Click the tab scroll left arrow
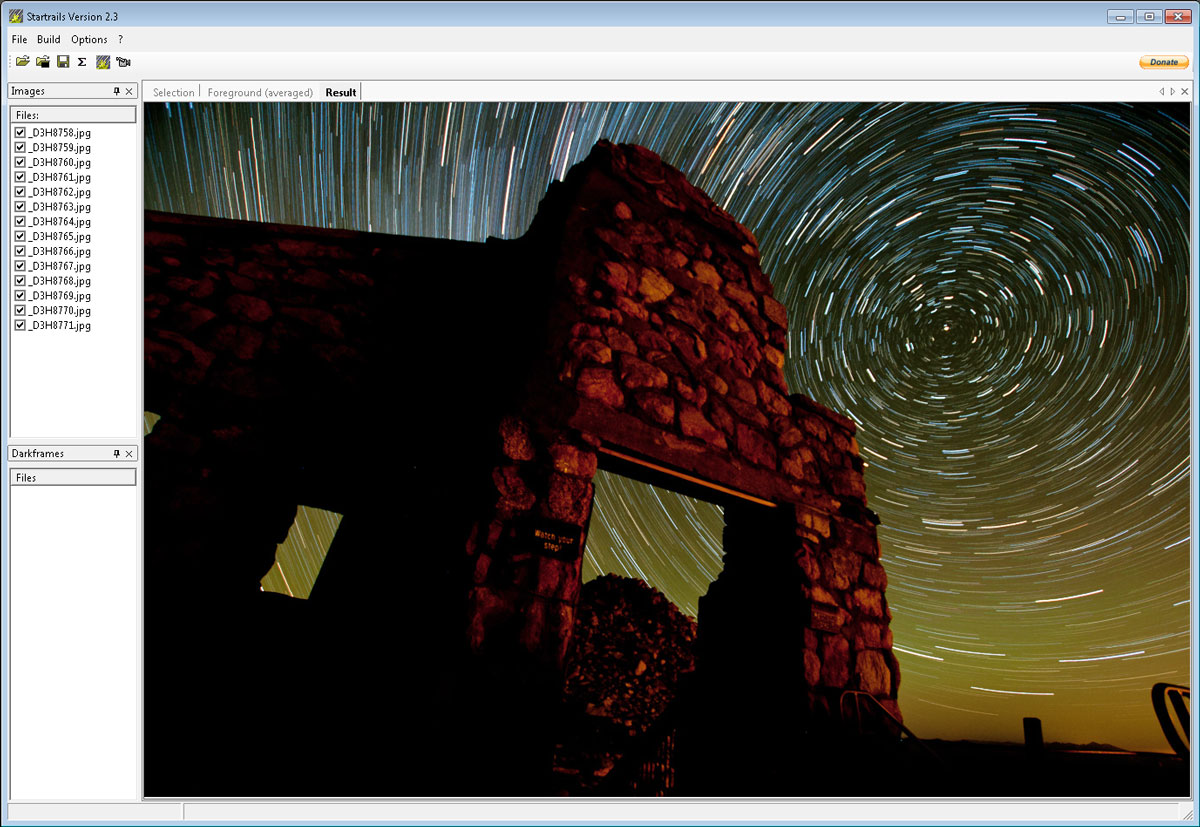The width and height of the screenshot is (1200, 827). point(1161,91)
